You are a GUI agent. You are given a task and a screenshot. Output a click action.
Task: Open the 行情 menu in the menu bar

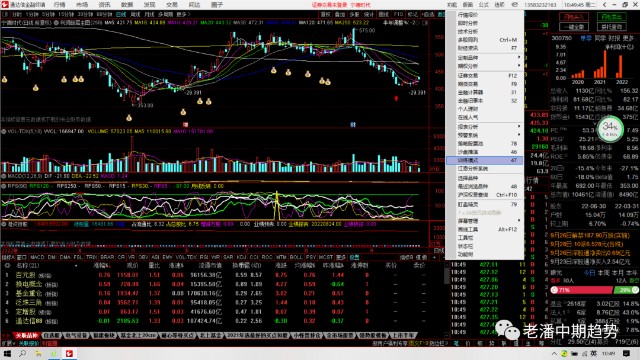point(60,5)
